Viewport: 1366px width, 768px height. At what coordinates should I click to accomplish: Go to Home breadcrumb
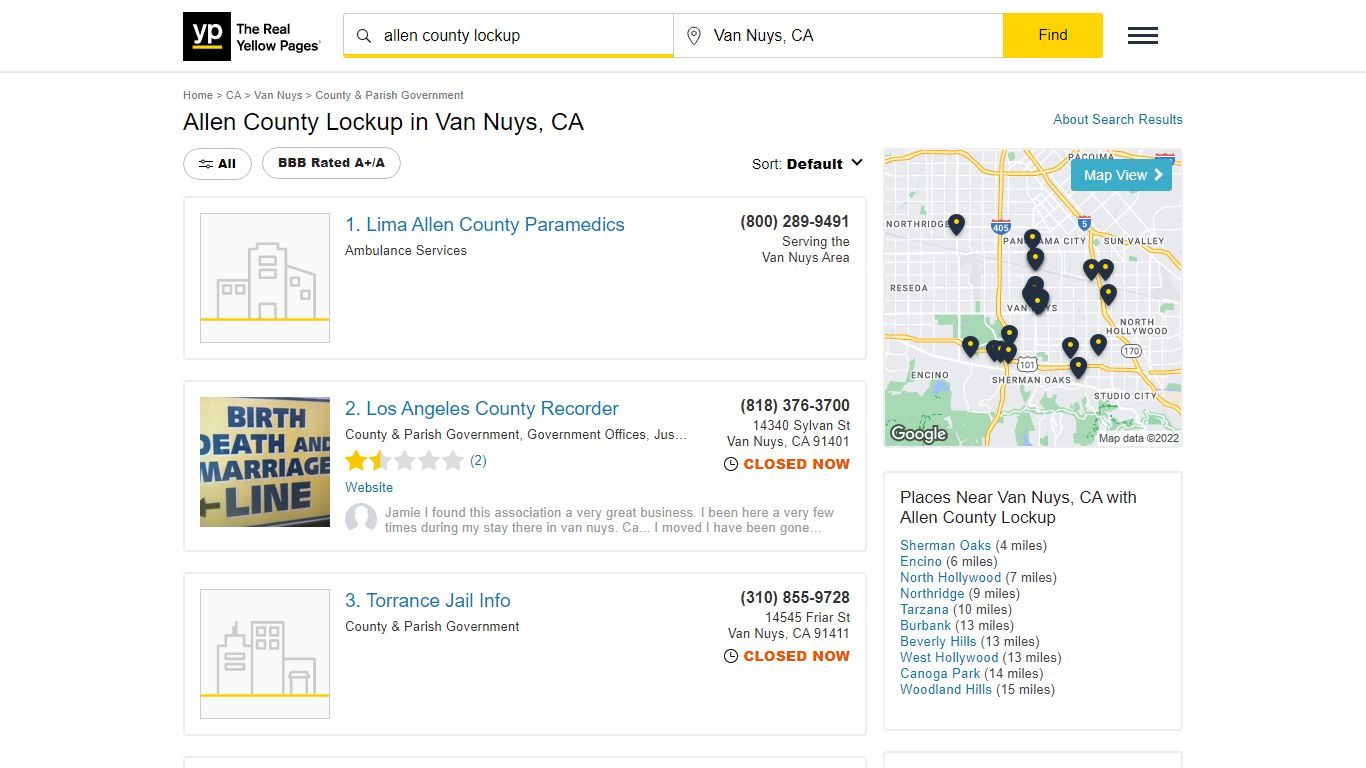[x=198, y=95]
